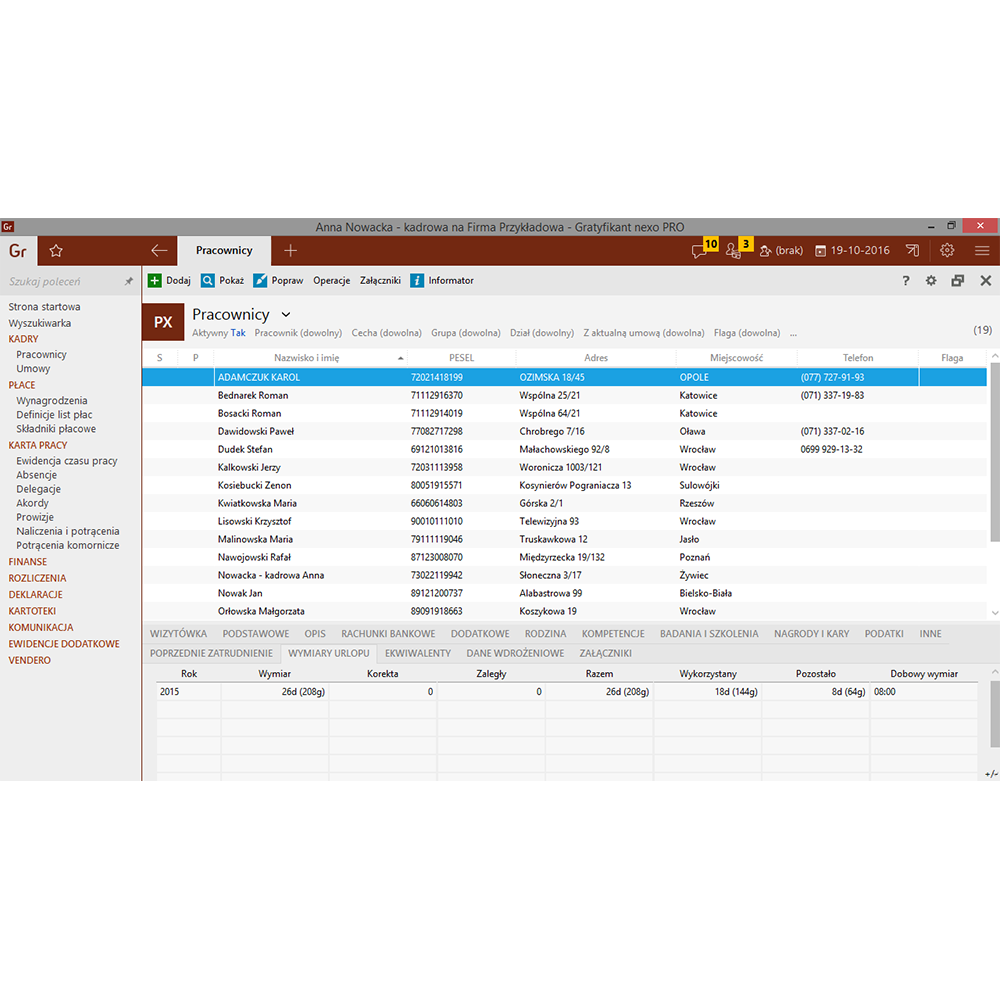Click the users icon with badge 3

735,250
